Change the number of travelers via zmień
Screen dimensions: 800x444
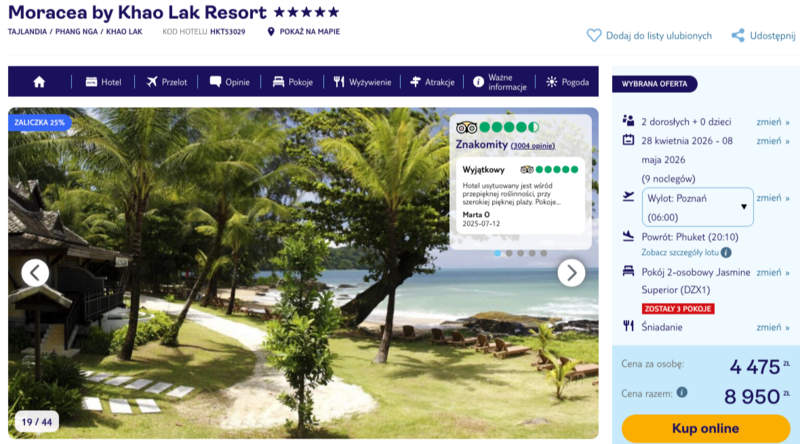click(x=773, y=122)
